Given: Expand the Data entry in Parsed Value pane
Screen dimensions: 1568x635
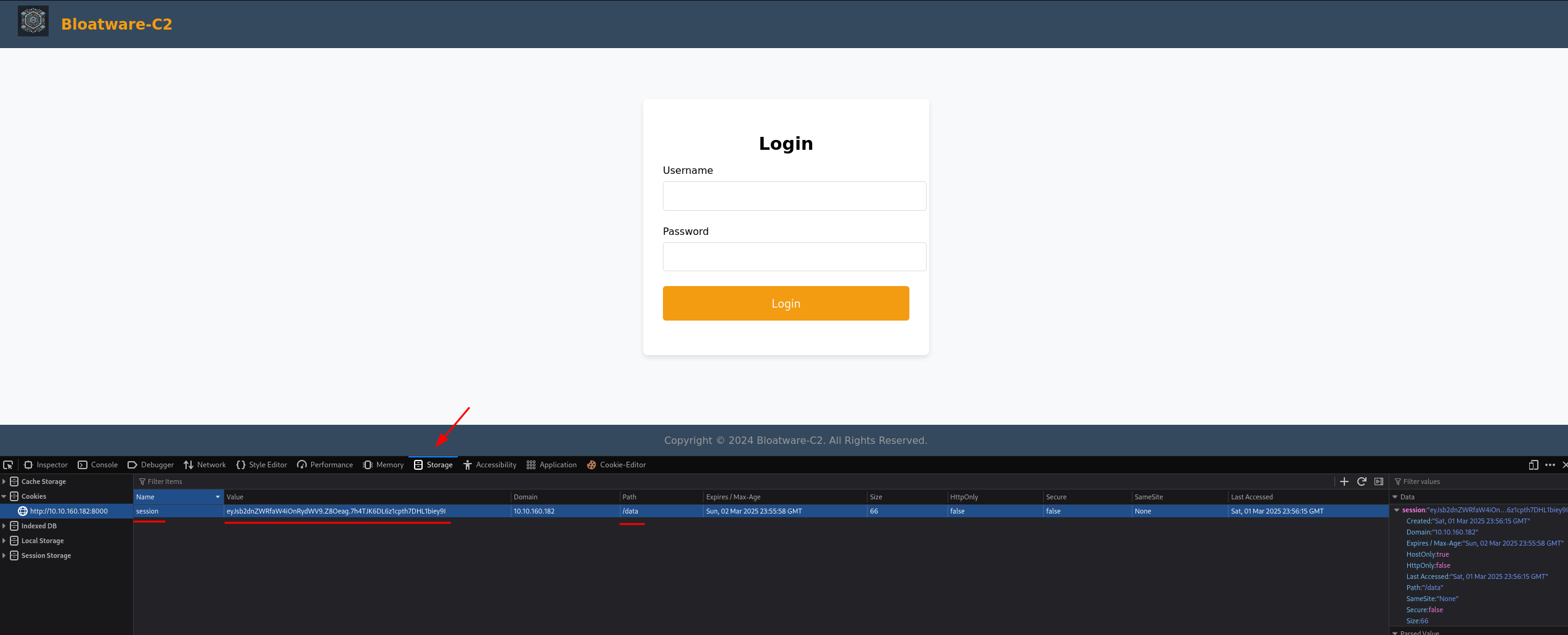Looking at the screenshot, I should tap(1395, 496).
